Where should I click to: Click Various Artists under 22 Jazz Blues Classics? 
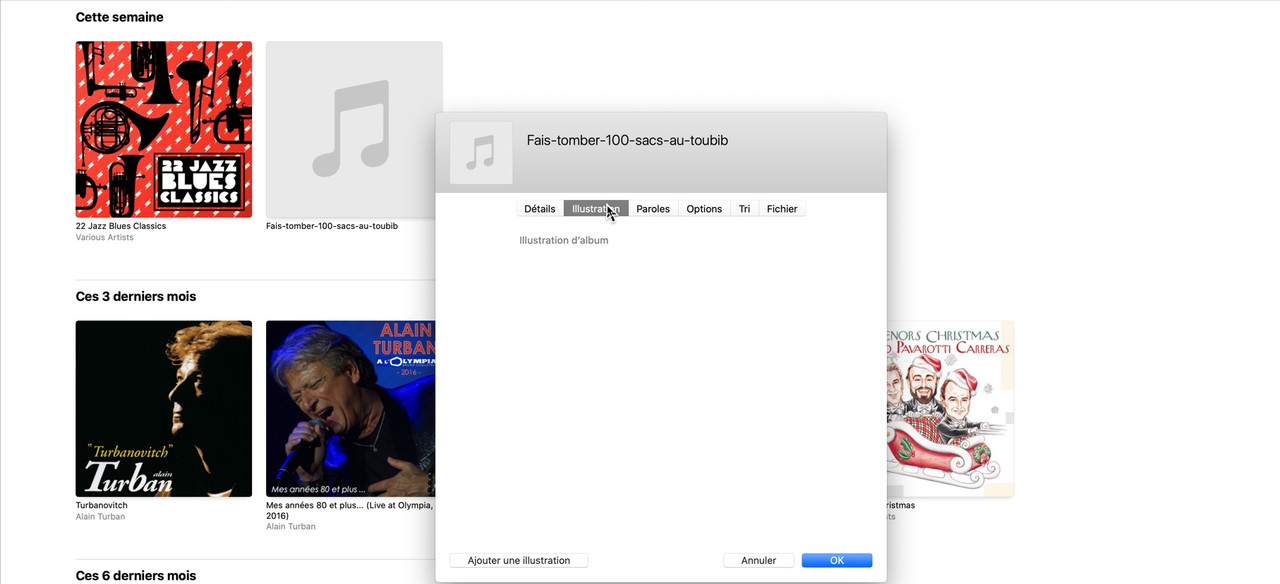(104, 238)
